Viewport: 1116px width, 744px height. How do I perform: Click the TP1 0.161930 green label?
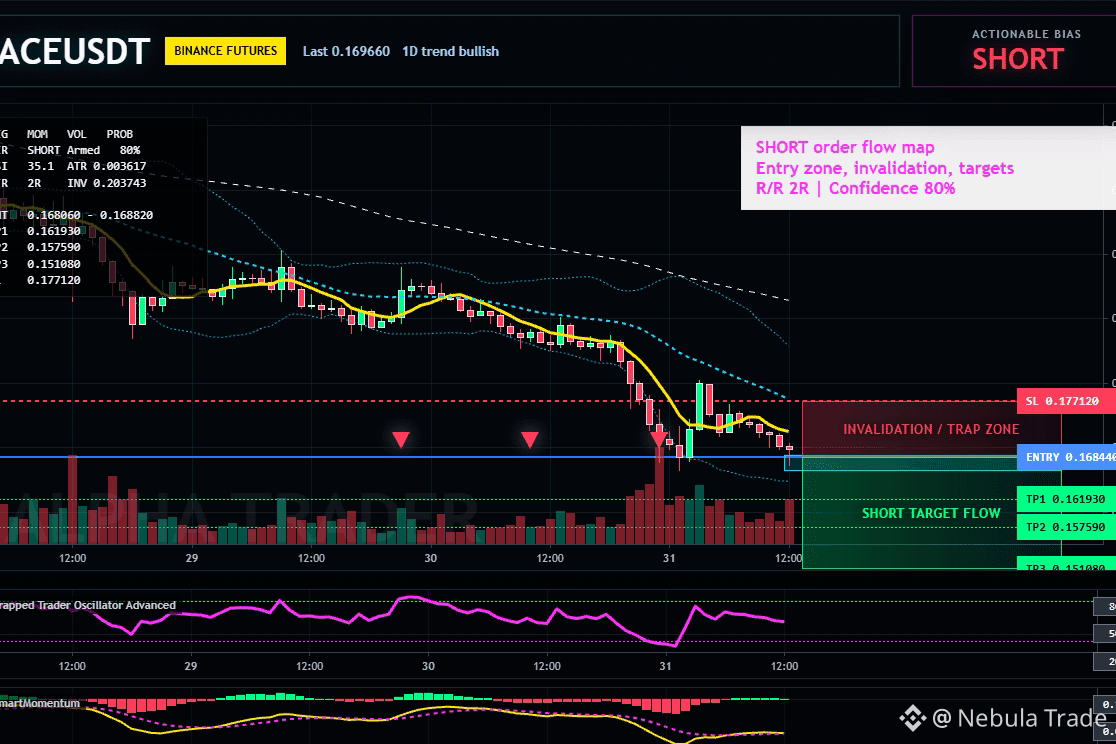[1066, 499]
